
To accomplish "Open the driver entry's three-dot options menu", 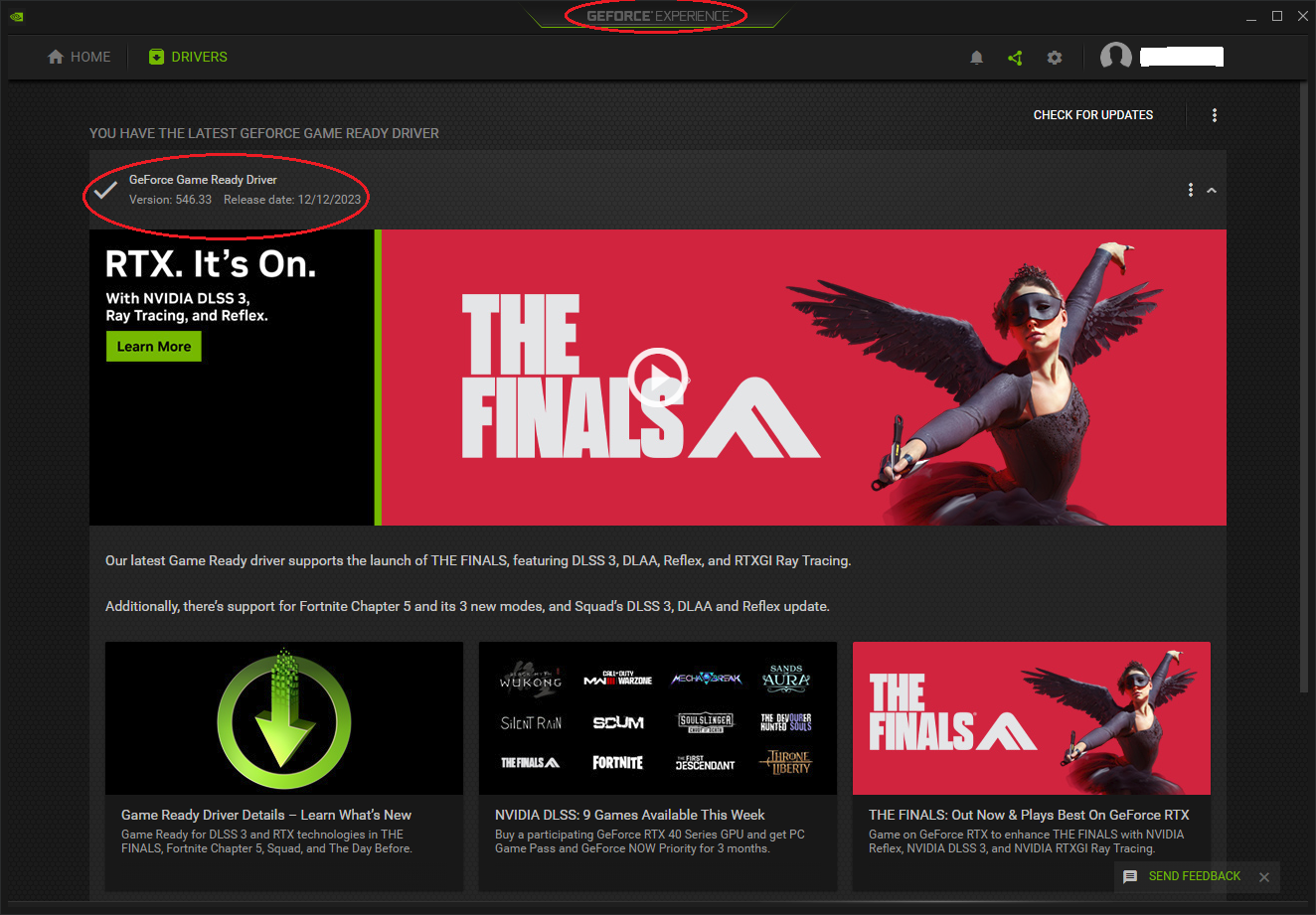I will click(1190, 190).
